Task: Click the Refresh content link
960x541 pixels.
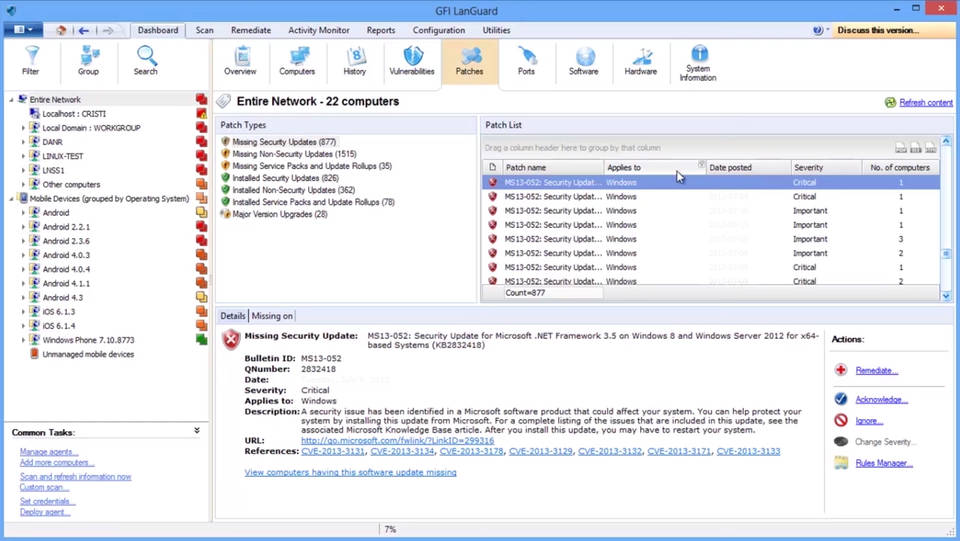Action: click(925, 103)
